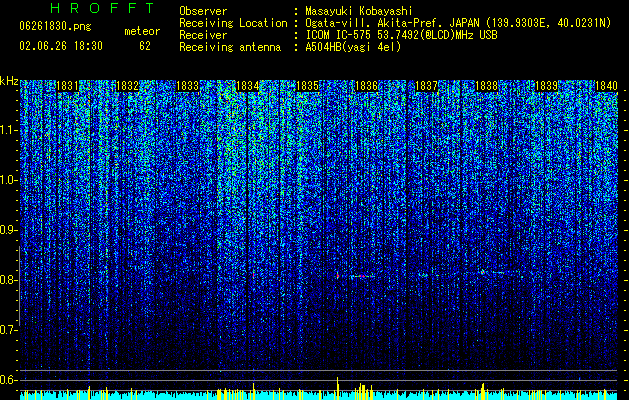Click the 1832 time marker
629x400 pixels.
[127, 86]
